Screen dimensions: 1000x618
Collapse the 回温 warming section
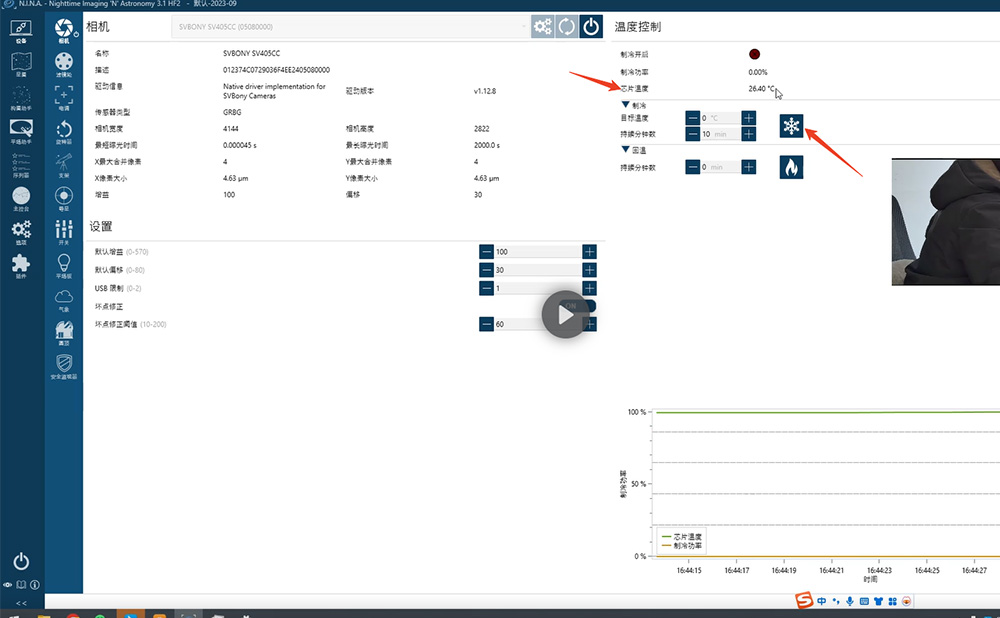pyautogui.click(x=626, y=149)
